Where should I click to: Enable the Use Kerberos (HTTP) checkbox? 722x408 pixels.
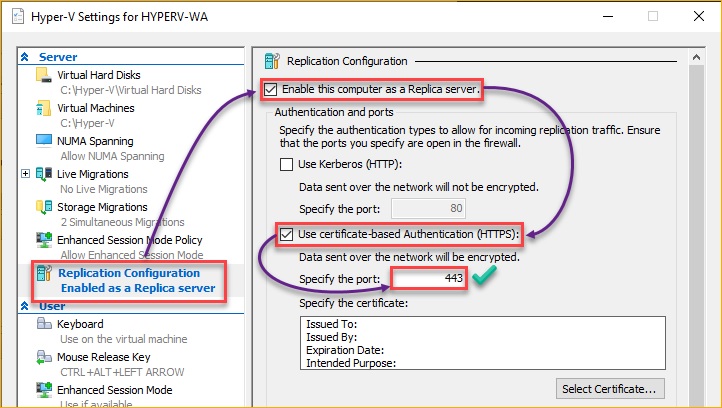coord(287,164)
